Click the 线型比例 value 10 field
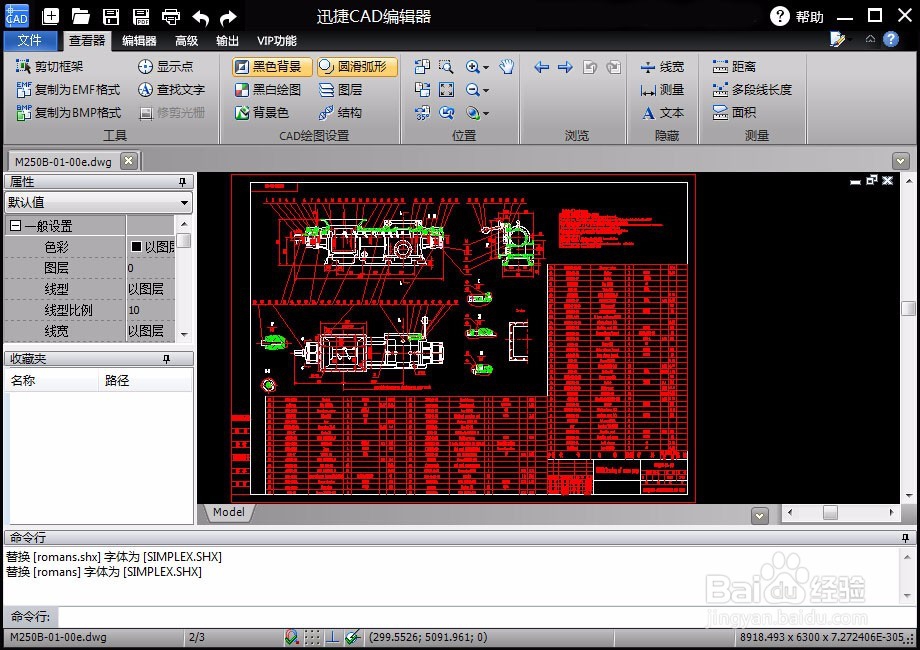 pos(151,310)
